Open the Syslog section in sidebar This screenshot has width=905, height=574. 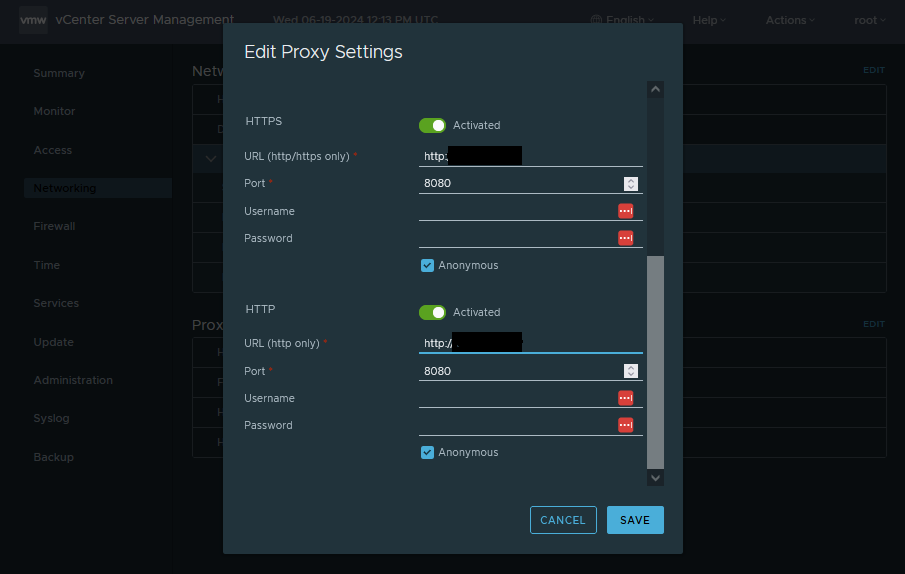51,418
